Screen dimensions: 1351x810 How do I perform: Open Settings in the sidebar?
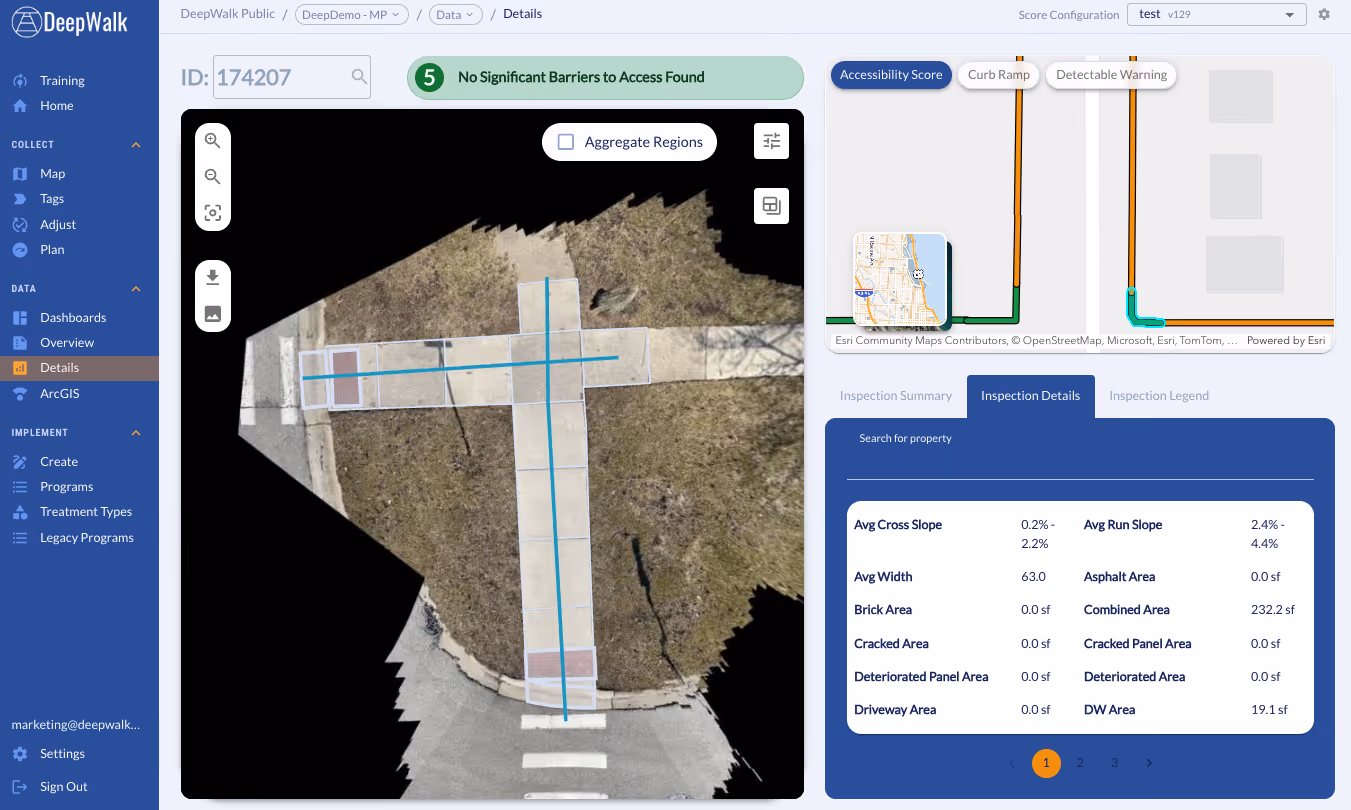(x=62, y=753)
